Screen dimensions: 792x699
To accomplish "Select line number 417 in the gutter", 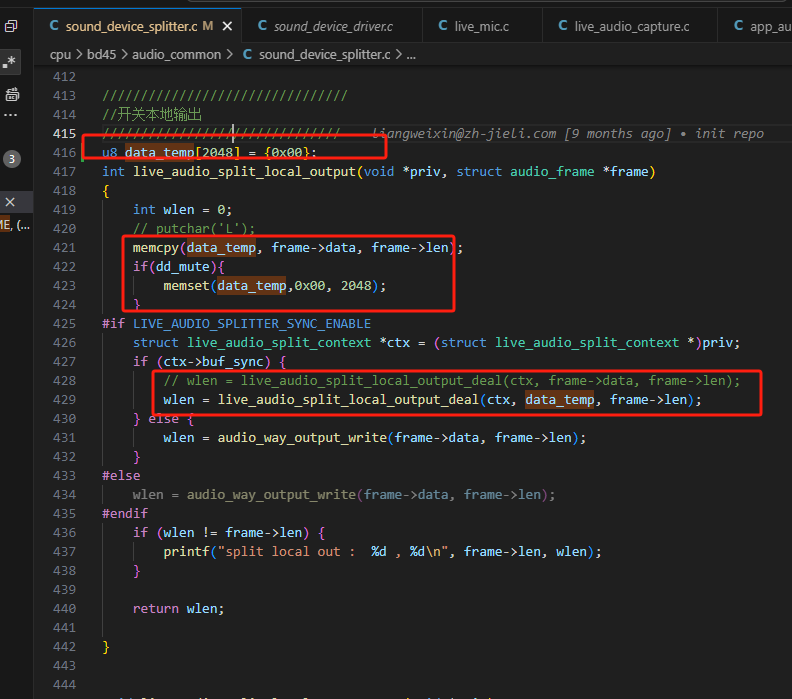I will point(64,172).
